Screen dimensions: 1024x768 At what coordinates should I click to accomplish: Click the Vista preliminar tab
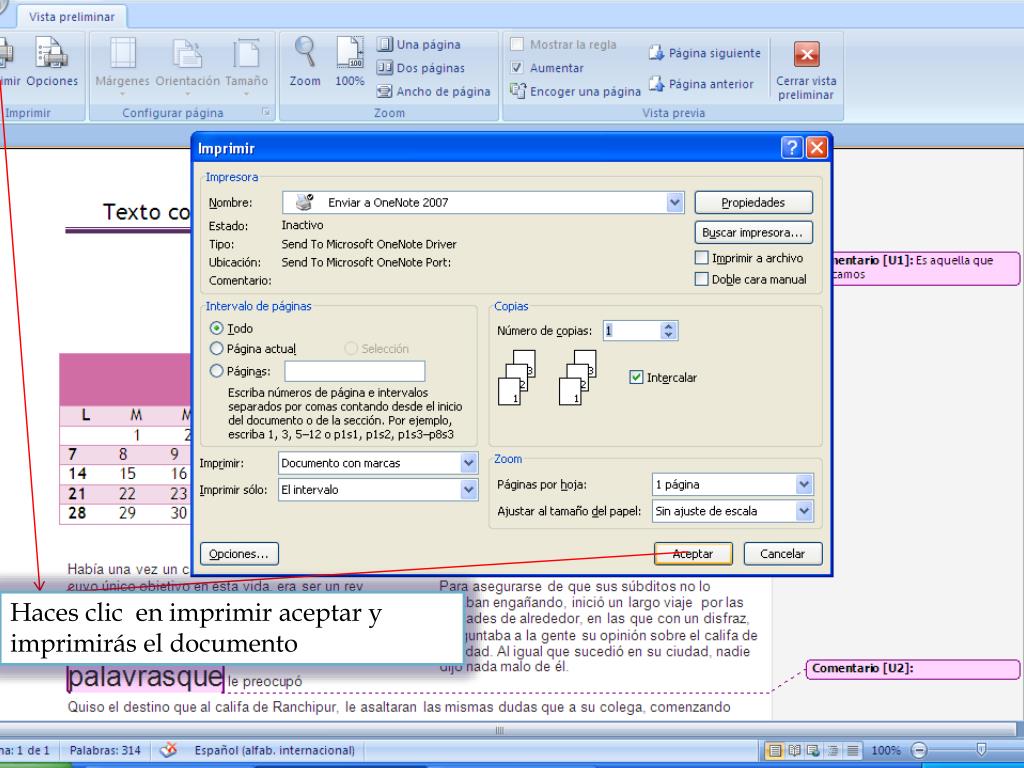pyautogui.click(x=72, y=17)
